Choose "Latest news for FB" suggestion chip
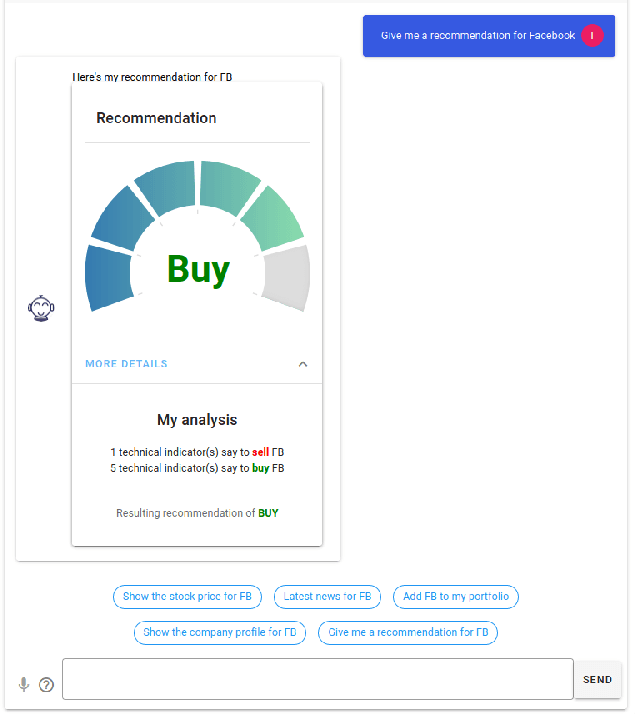 pyautogui.click(x=327, y=597)
